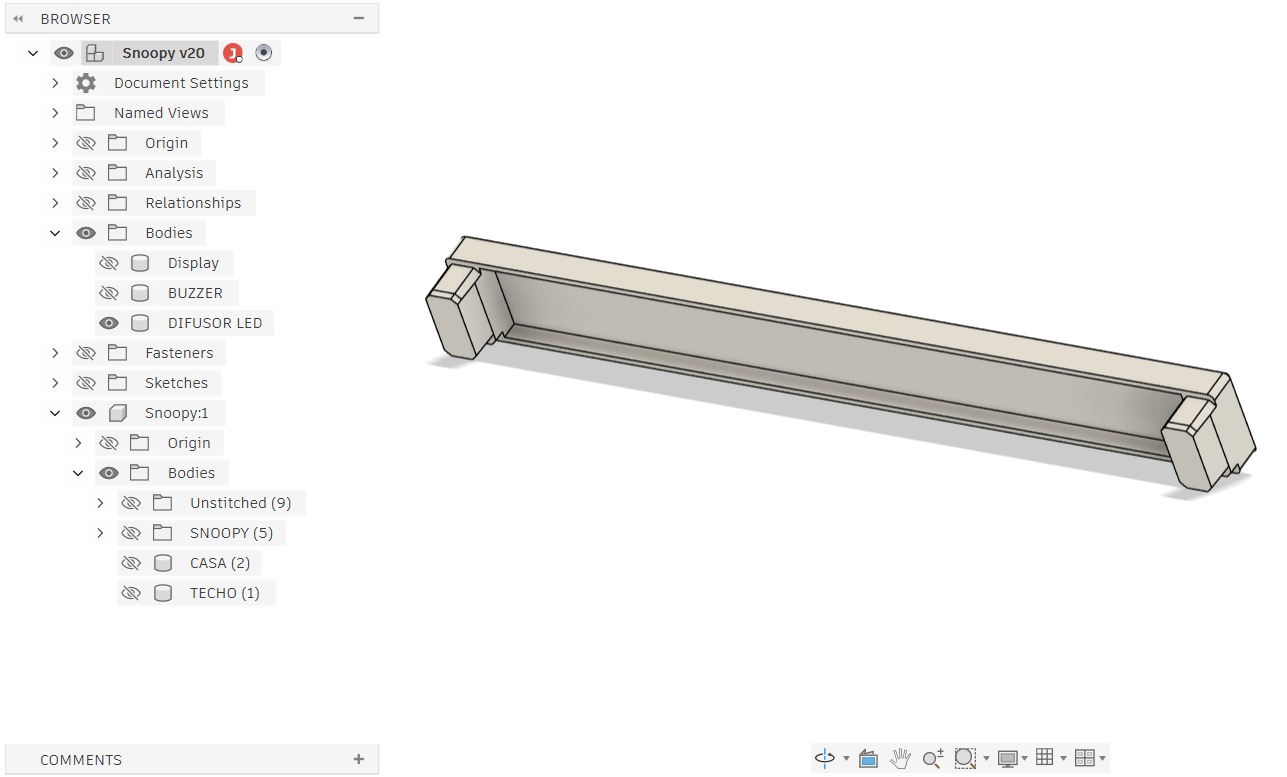Show the top-level Origin folder
The image size is (1287, 777).
pyautogui.click(x=86, y=143)
